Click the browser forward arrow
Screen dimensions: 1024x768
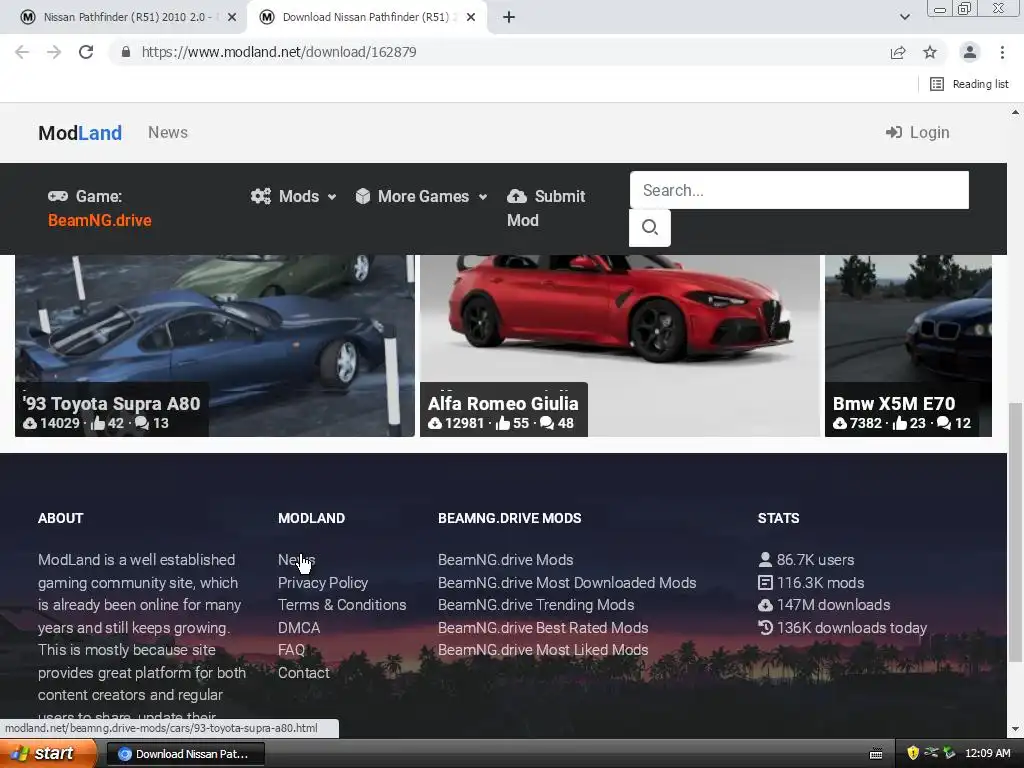54,52
